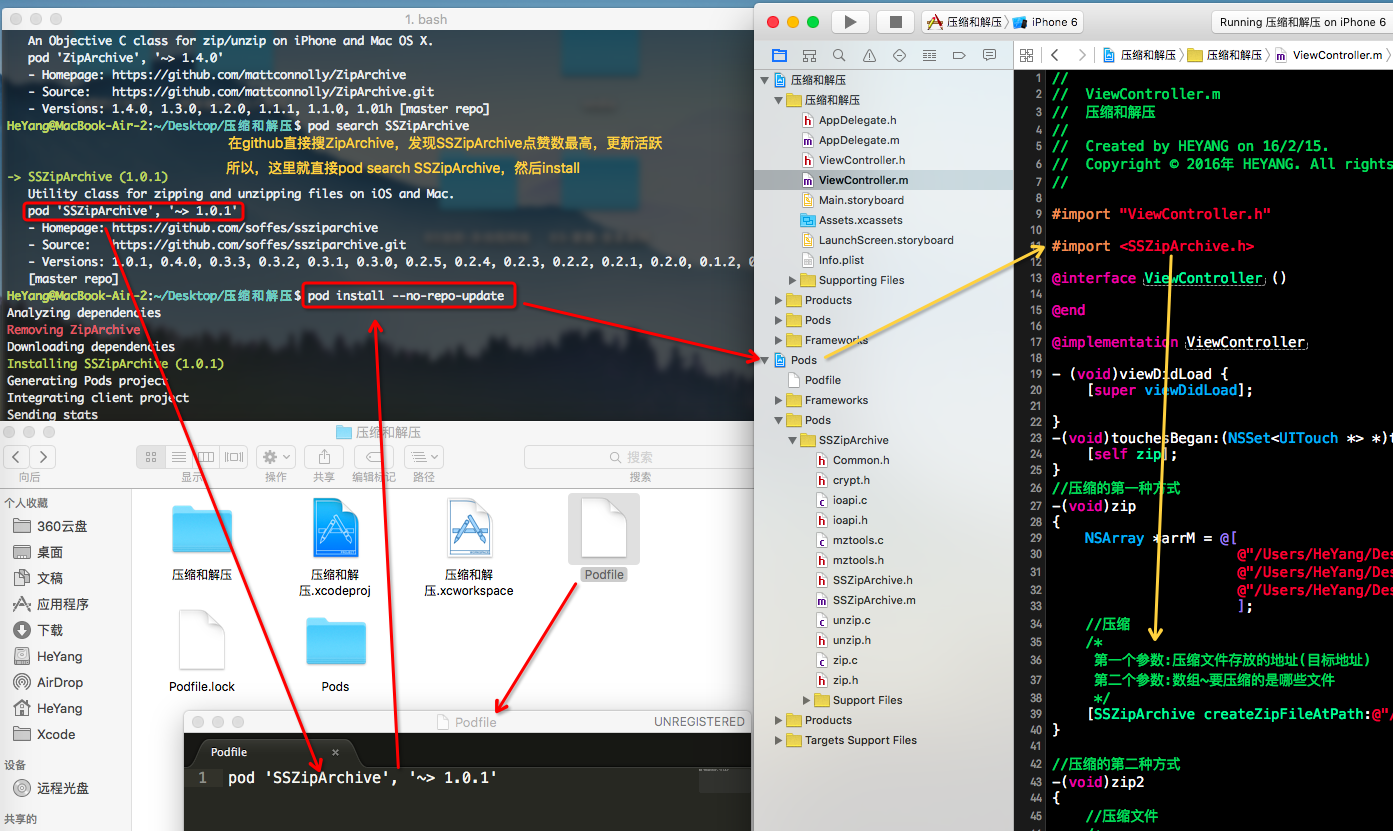This screenshot has height=831, width=1393.
Task: Open the Project navigator in Xcode
Action: tap(779, 55)
